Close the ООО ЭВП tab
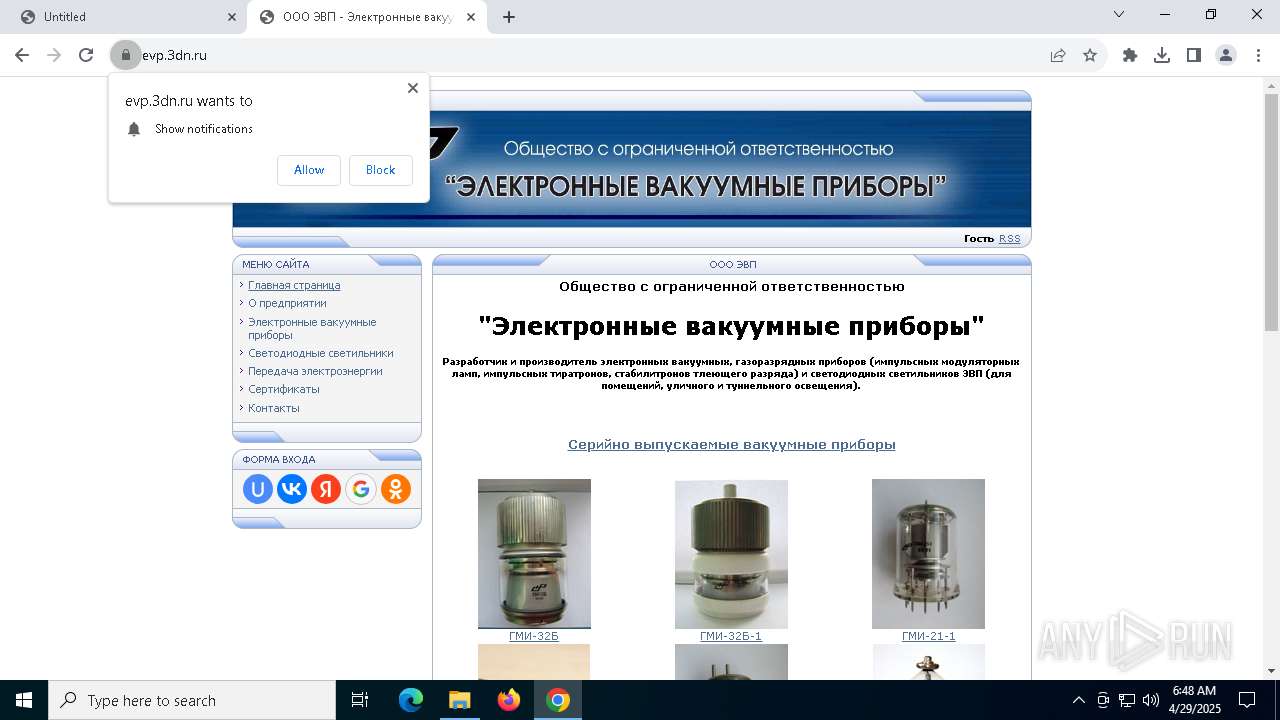 pos(472,17)
